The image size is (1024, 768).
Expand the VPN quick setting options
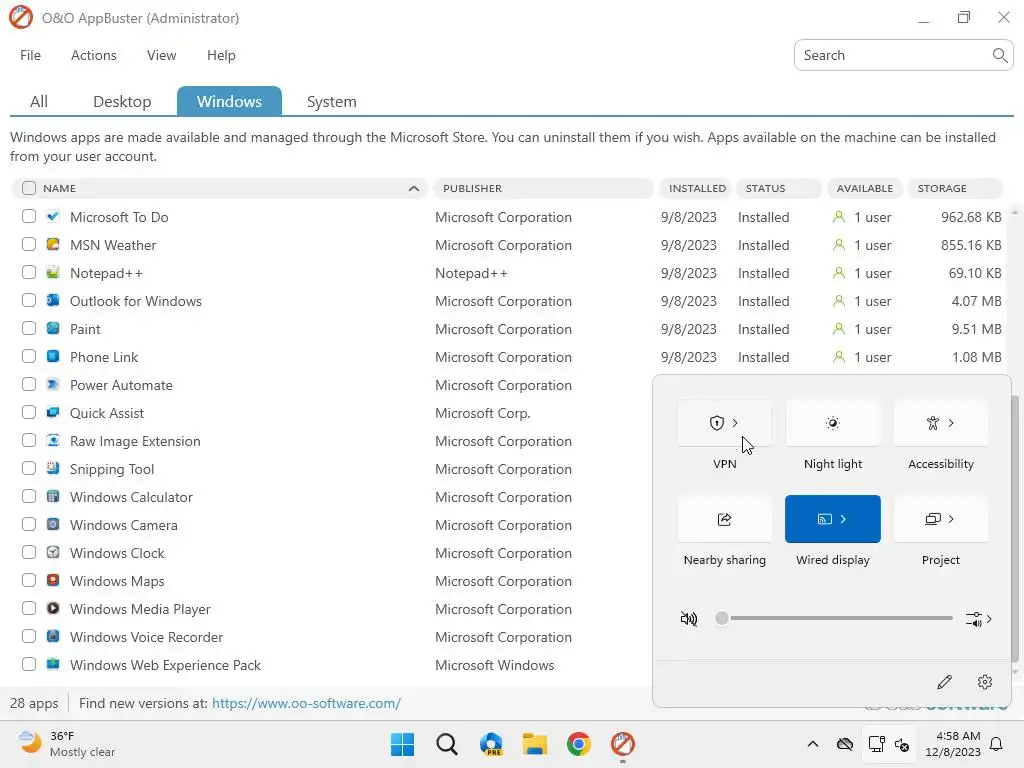(736, 423)
